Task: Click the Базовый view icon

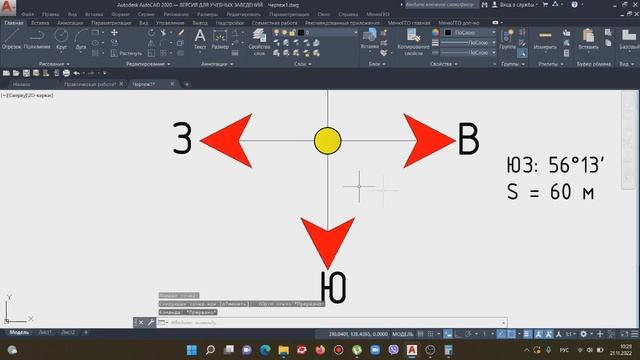Action: 629,39
